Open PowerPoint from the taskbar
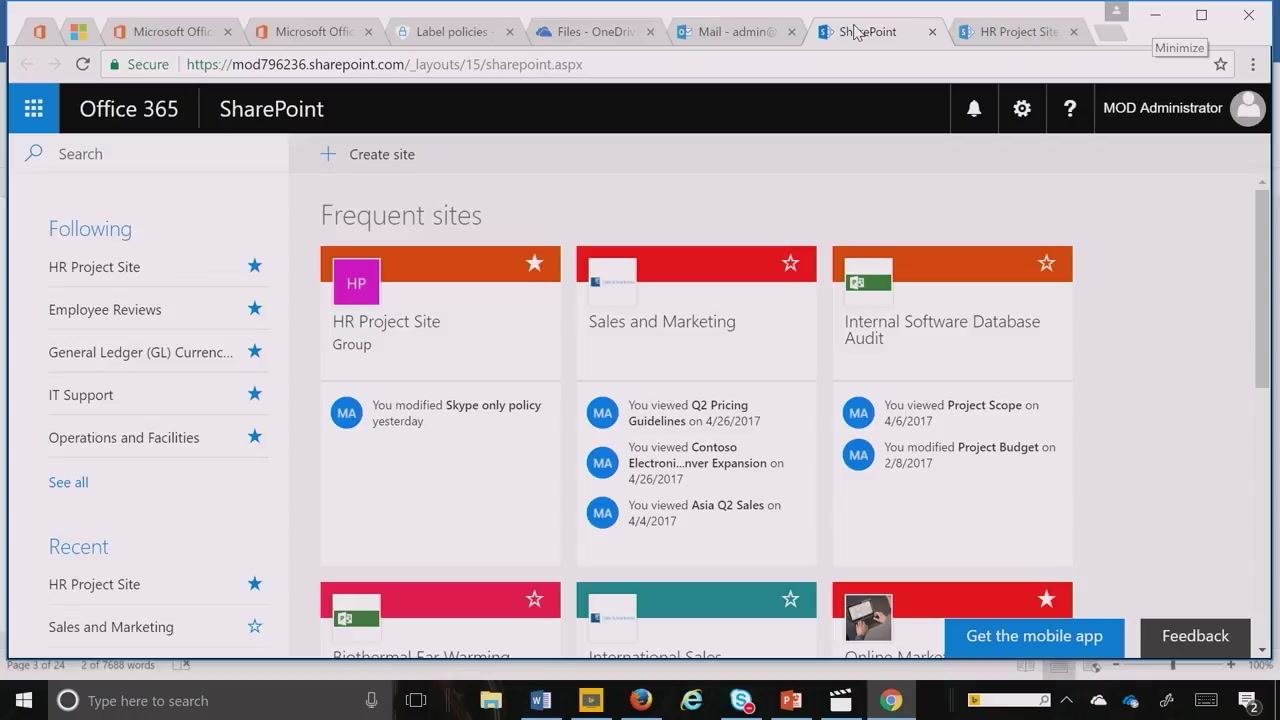Image resolution: width=1280 pixels, height=720 pixels. pyautogui.click(x=791, y=700)
